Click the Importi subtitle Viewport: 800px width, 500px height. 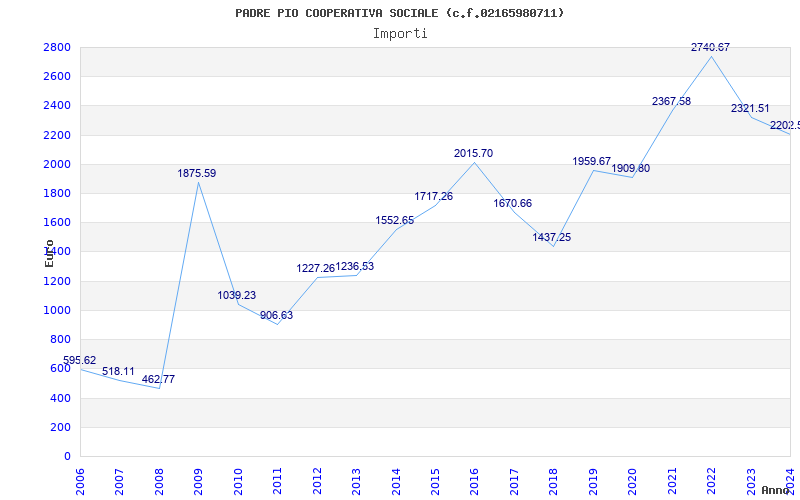(x=400, y=34)
